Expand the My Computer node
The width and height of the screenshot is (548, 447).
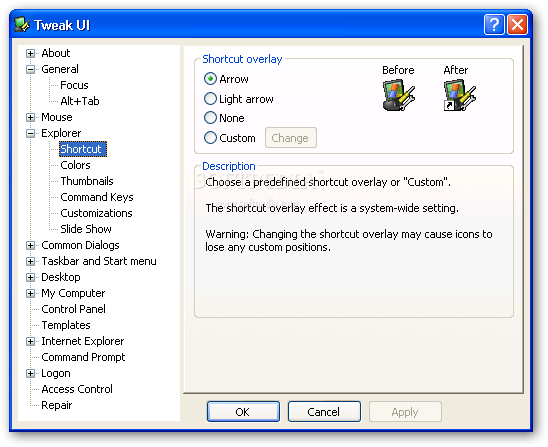coord(30,293)
